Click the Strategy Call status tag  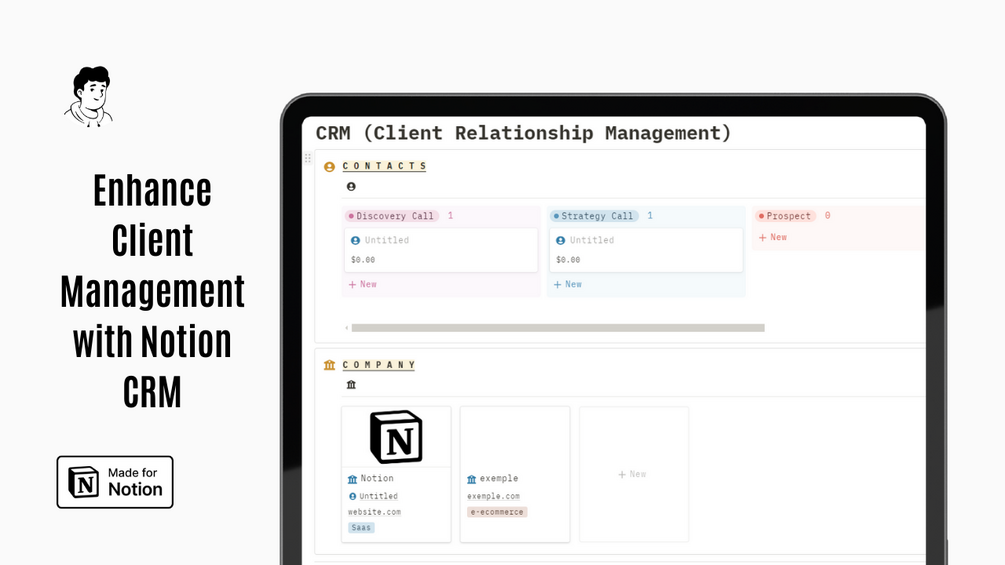coord(594,216)
